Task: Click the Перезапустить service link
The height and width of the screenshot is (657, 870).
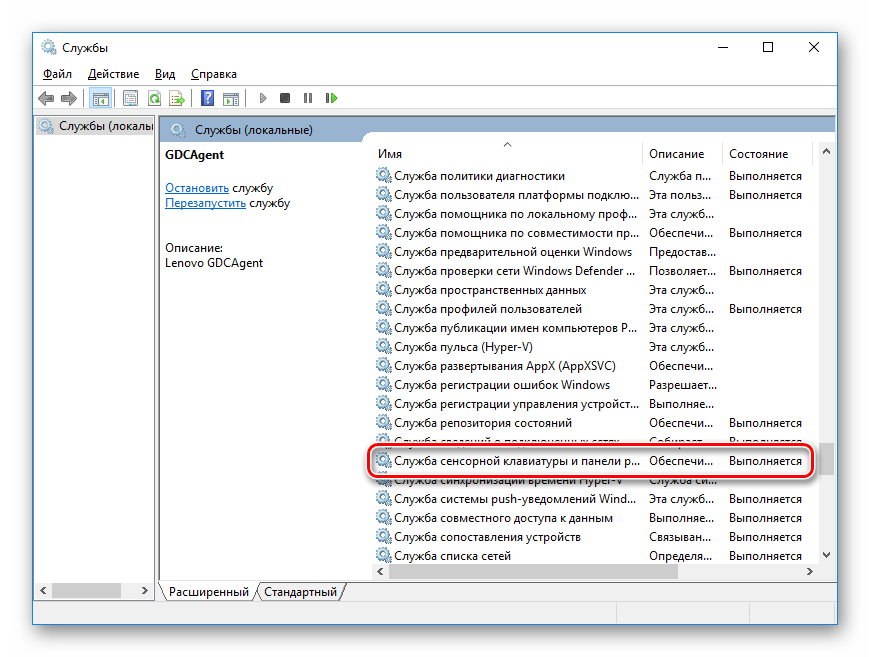Action: tap(205, 203)
